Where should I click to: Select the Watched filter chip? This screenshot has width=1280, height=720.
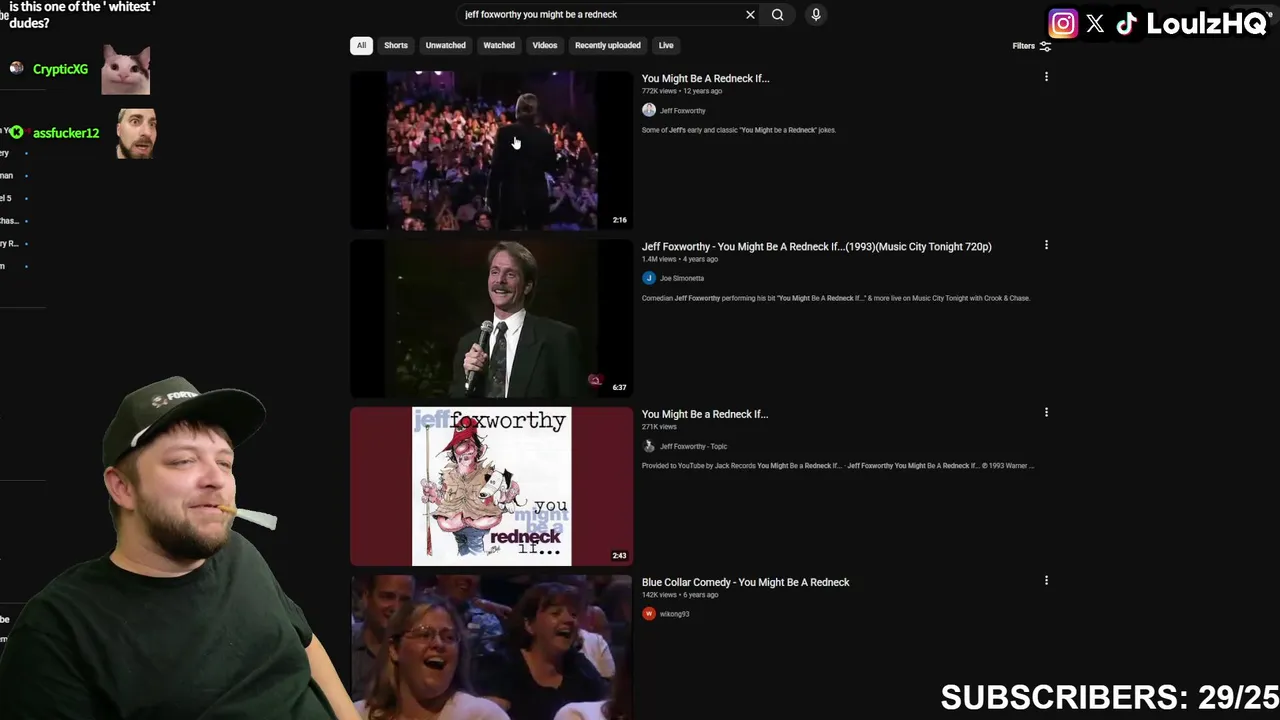point(499,45)
